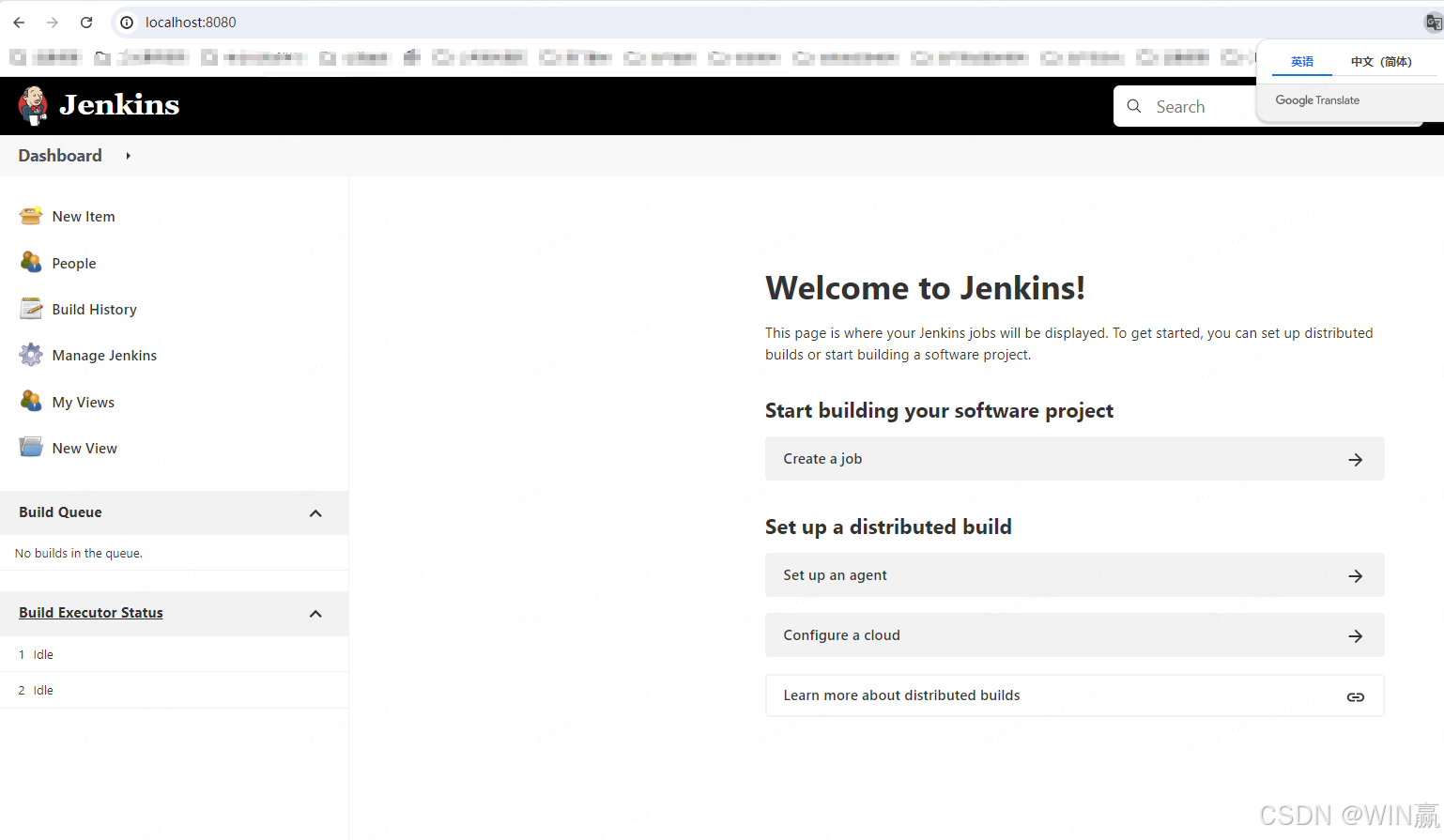Image resolution: width=1444 pixels, height=840 pixels.
Task: Click the search magnifier icon
Action: pyautogui.click(x=1134, y=106)
